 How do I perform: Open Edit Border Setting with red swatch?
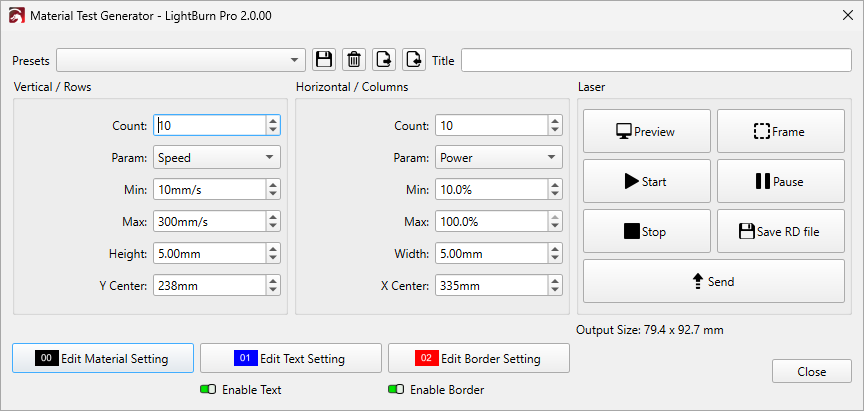(478, 358)
